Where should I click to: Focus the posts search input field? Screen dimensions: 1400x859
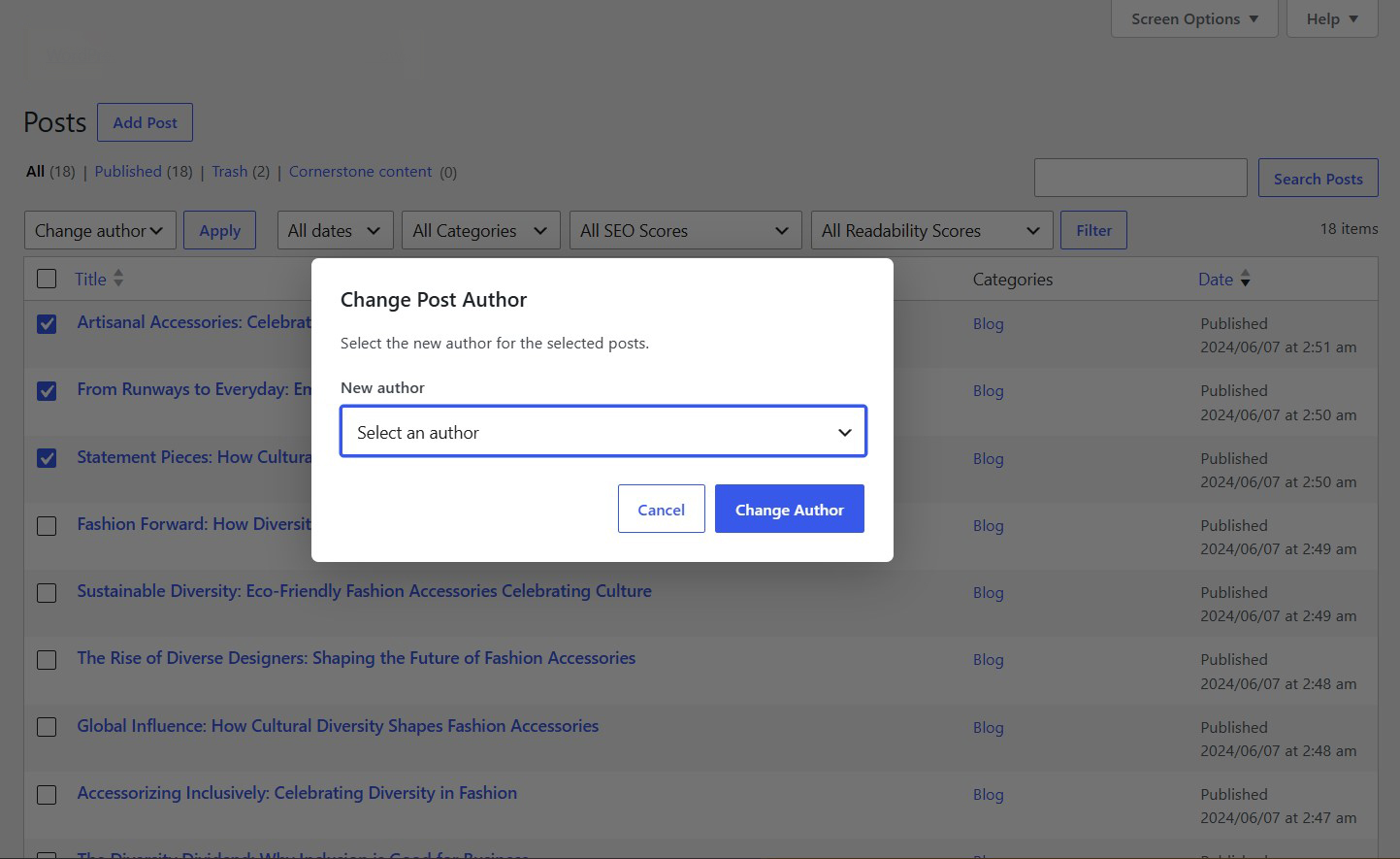(x=1140, y=179)
